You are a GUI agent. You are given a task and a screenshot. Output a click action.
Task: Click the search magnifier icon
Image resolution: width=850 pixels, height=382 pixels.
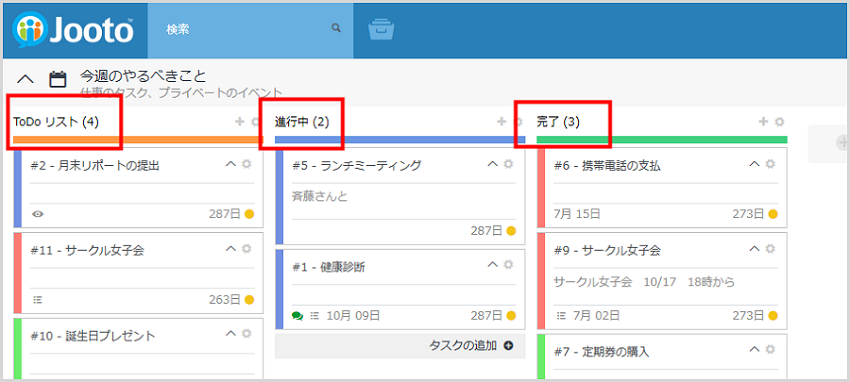pos(336,28)
